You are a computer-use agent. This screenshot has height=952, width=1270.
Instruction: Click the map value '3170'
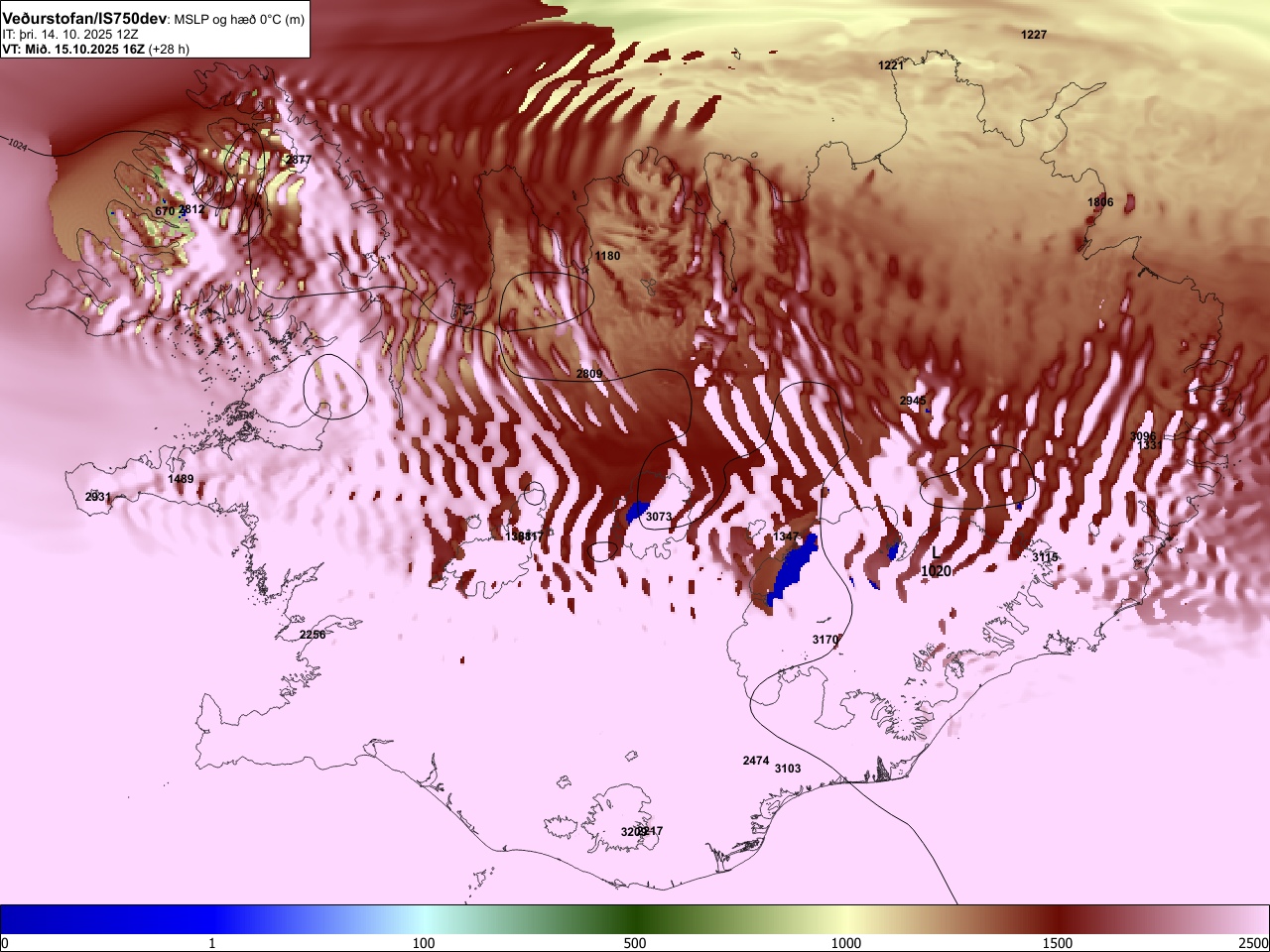pyautogui.click(x=825, y=640)
